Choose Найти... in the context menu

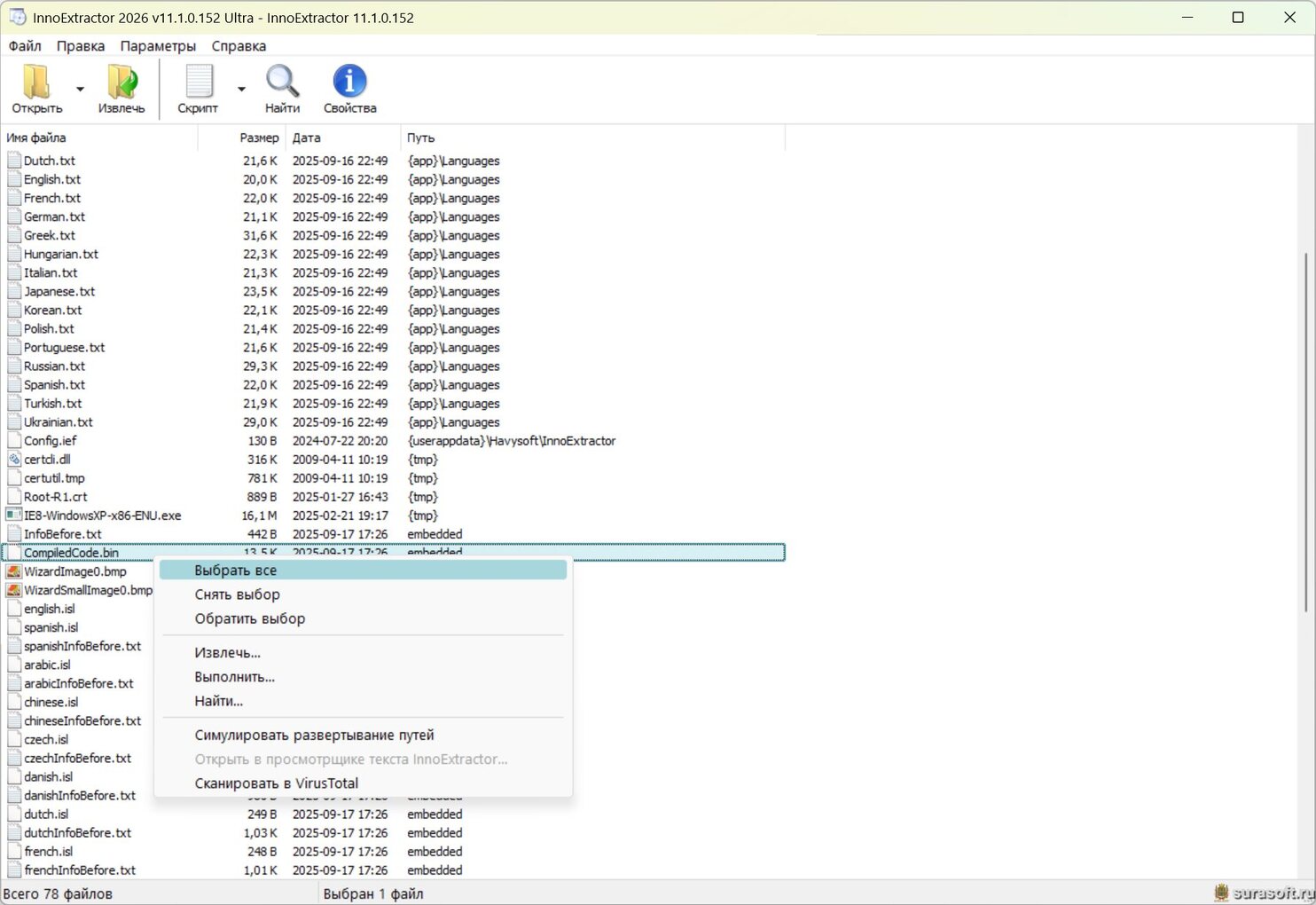[x=363, y=701]
